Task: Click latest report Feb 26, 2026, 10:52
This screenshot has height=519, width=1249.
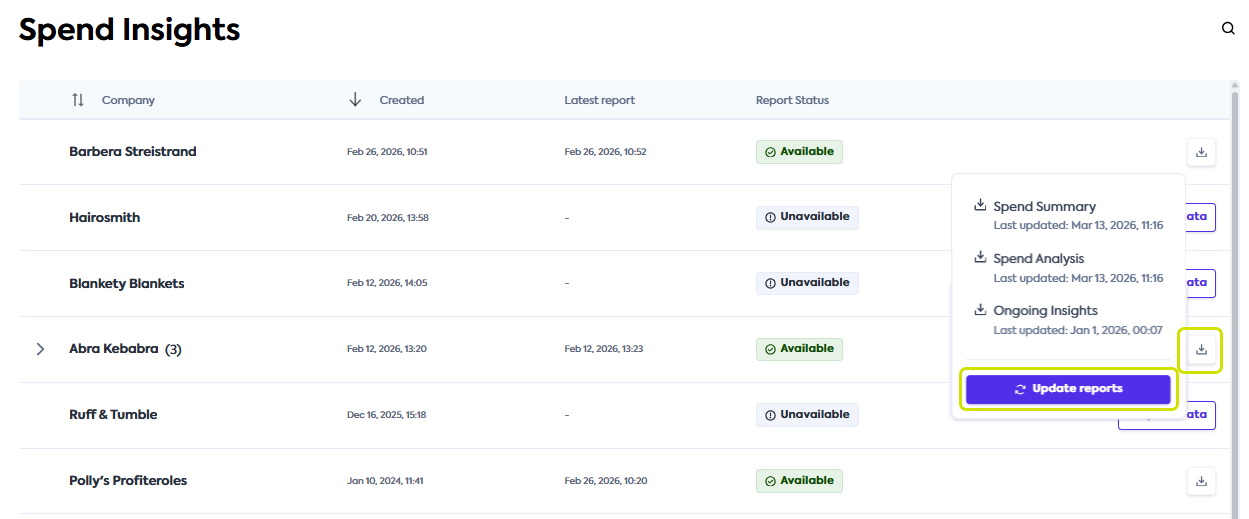Action: (605, 152)
